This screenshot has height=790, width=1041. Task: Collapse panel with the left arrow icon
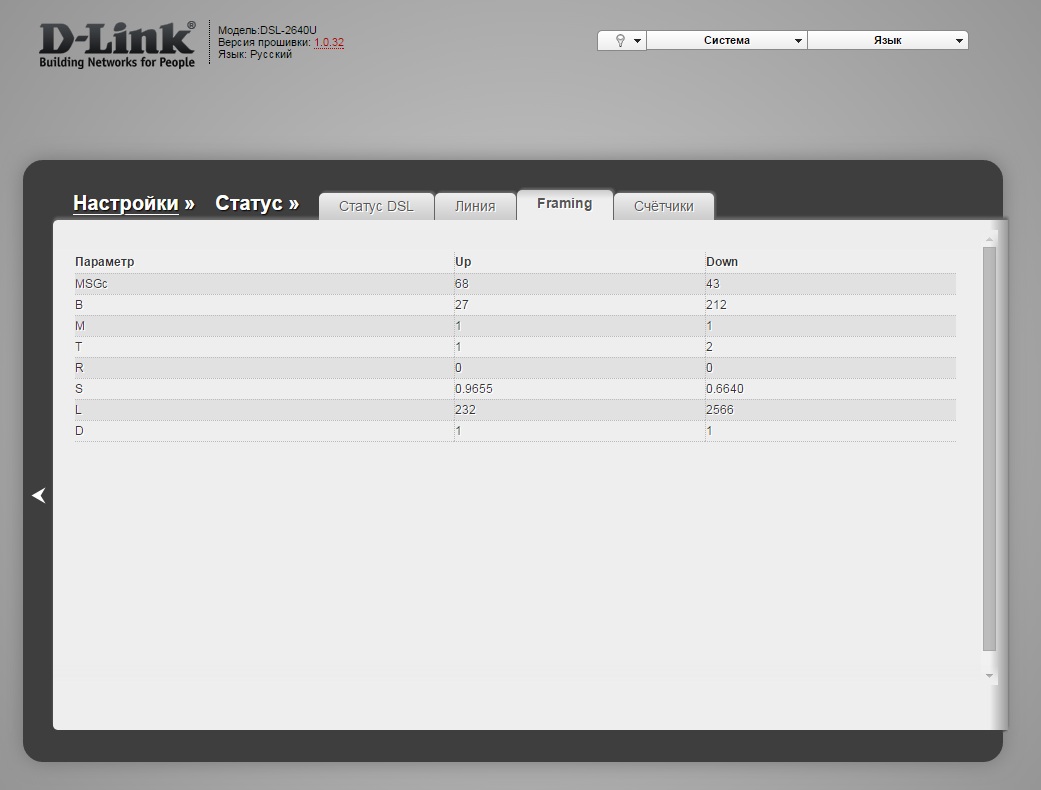(39, 495)
